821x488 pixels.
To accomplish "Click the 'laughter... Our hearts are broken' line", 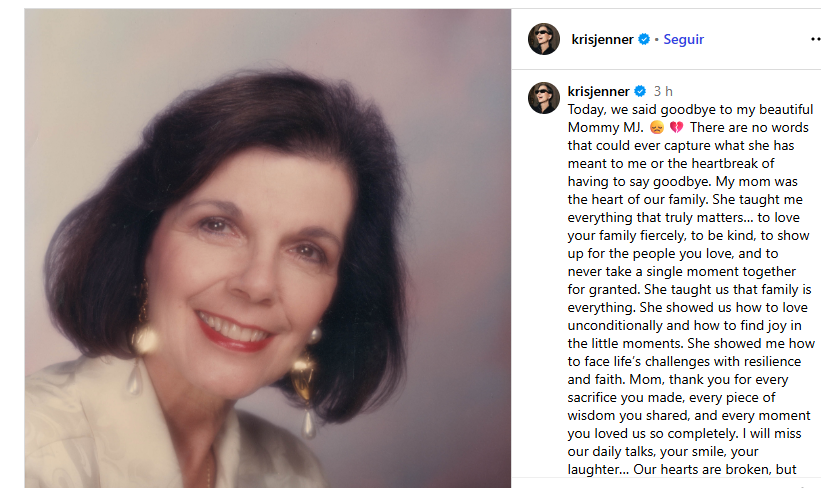I will click(682, 469).
